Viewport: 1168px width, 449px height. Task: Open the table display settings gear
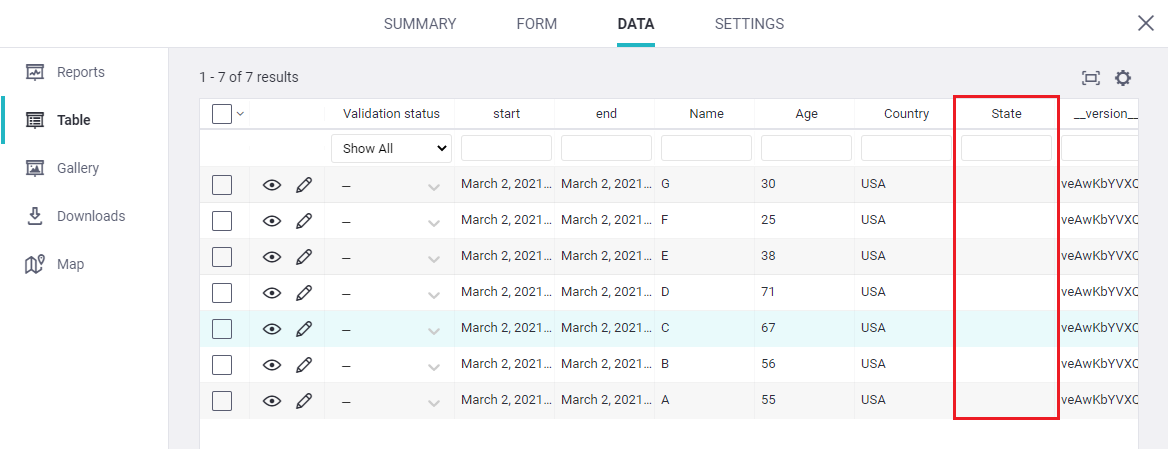coord(1123,78)
